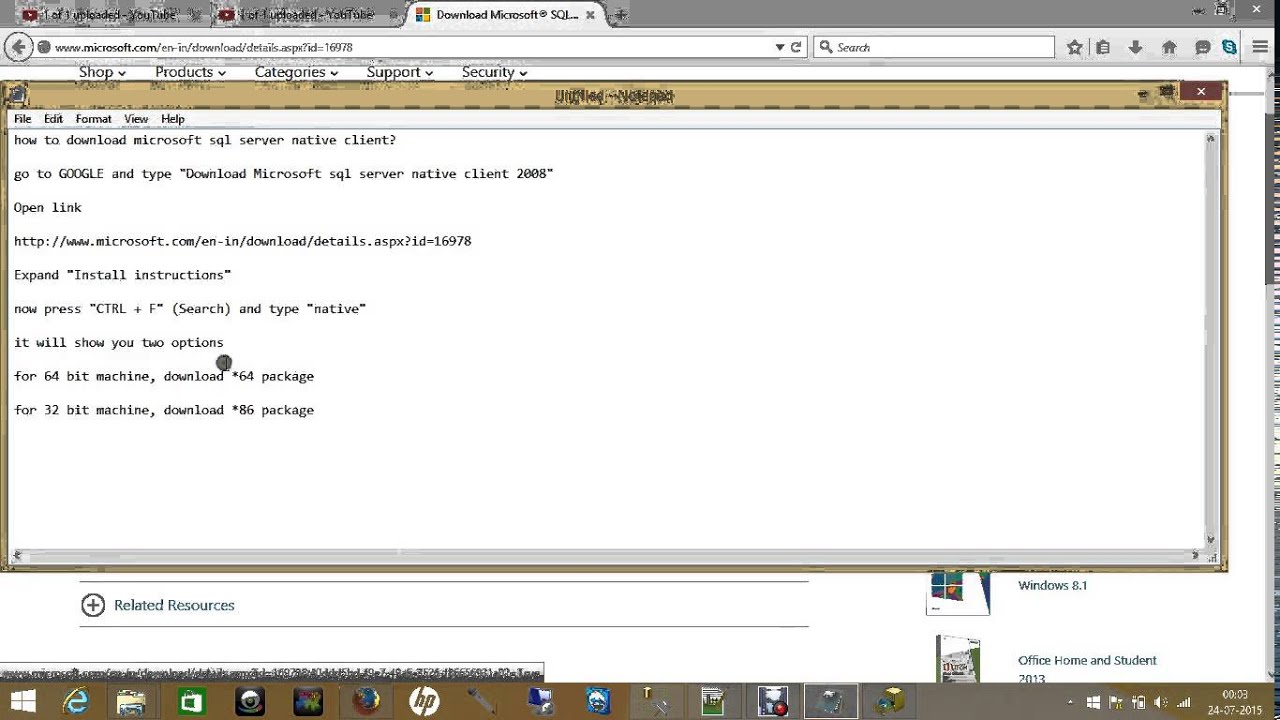The height and width of the screenshot is (720, 1280).
Task: Click the 'Expand Install instructions' text line
Action: click(x=122, y=275)
